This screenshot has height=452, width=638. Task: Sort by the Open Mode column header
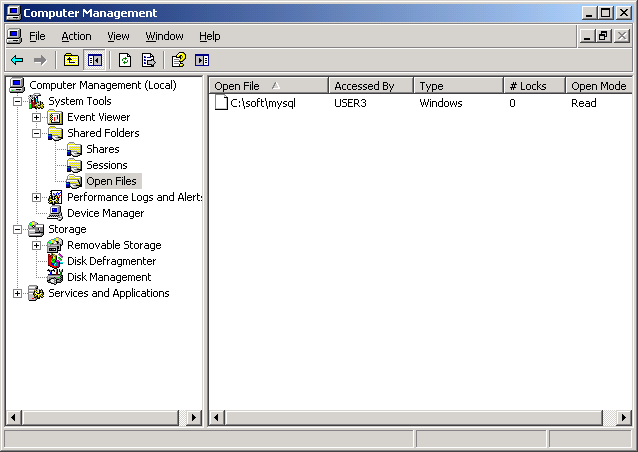point(599,86)
